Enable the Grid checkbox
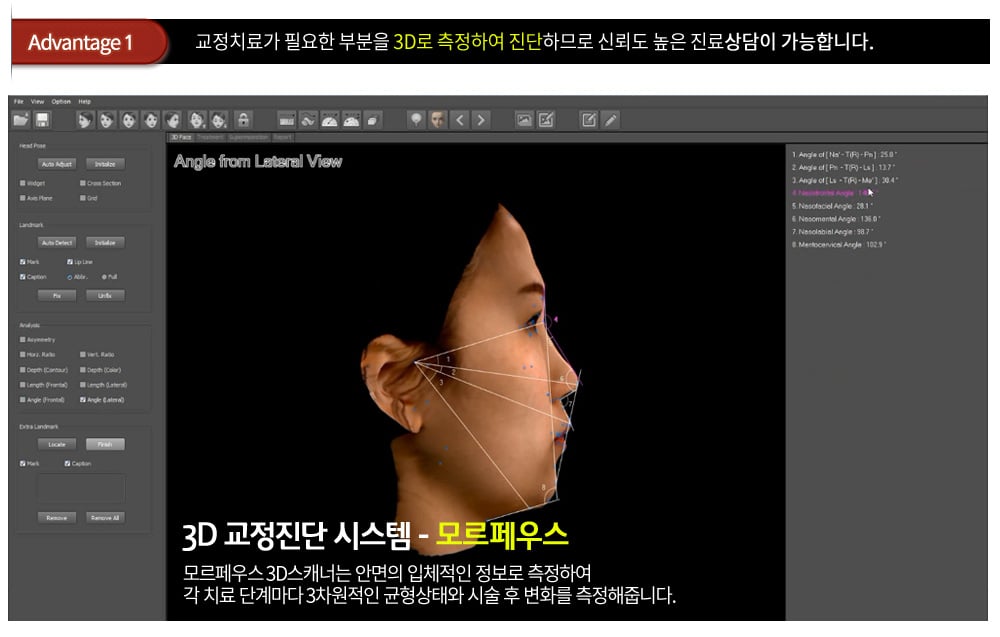Viewport: 1000px width, 637px height. tap(83, 198)
